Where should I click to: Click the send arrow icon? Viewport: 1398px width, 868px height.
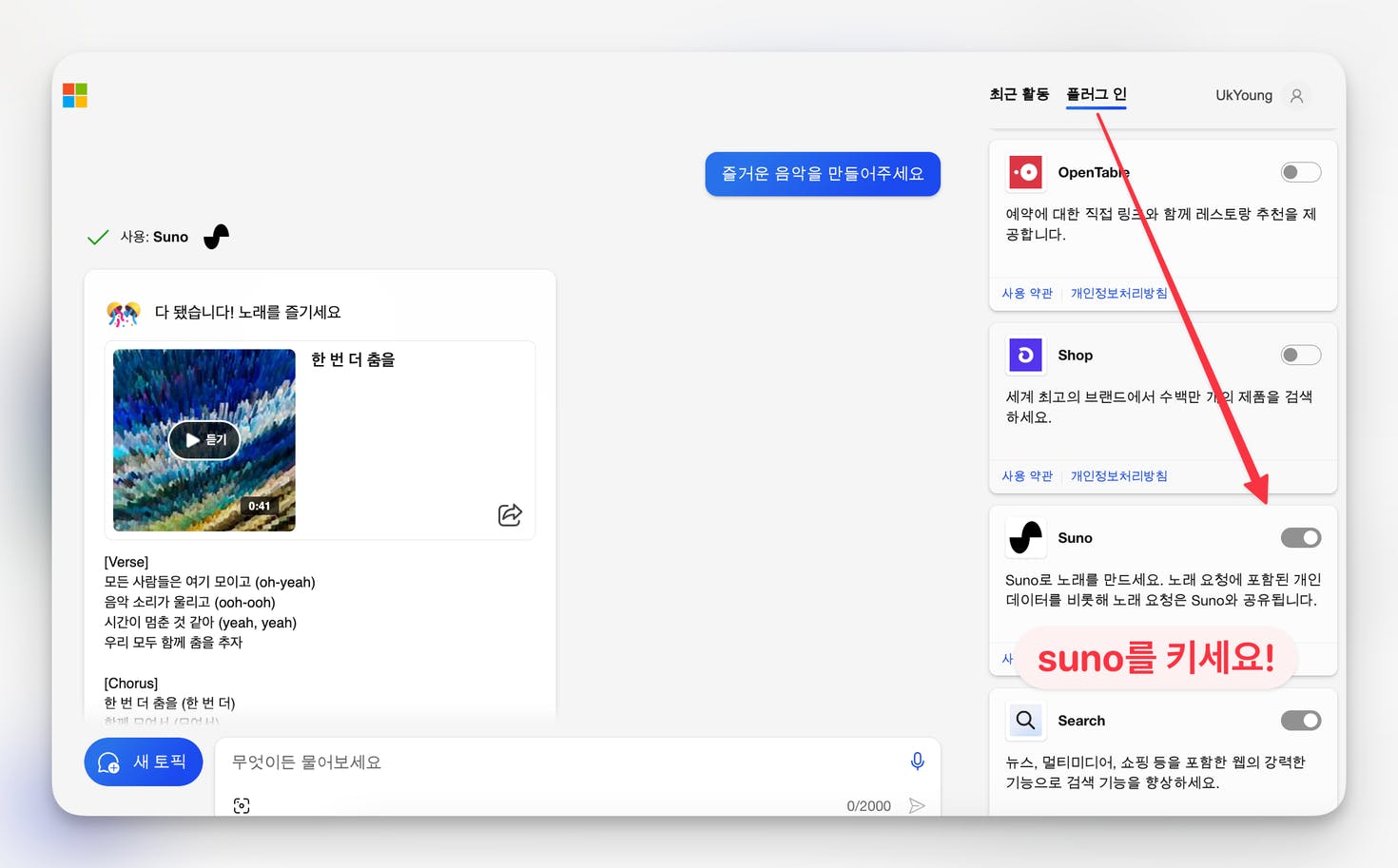(x=917, y=806)
